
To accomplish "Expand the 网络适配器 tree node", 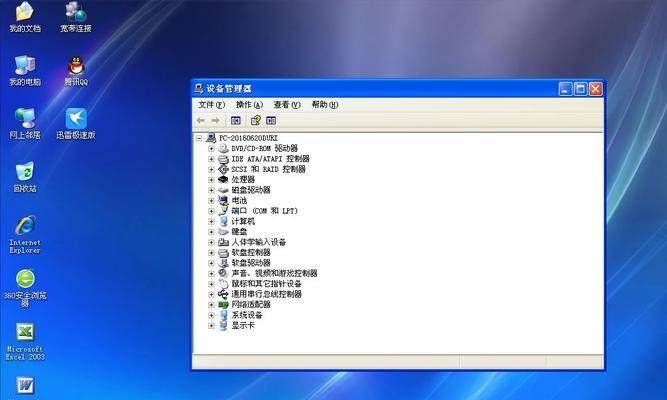I will tap(211, 304).
